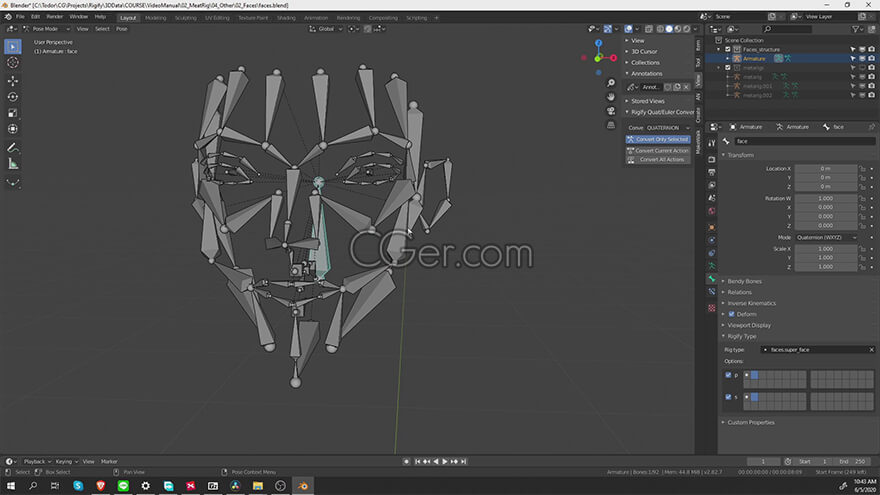Expand the Bendy Bones panel
The height and width of the screenshot is (495, 880).
744,281
